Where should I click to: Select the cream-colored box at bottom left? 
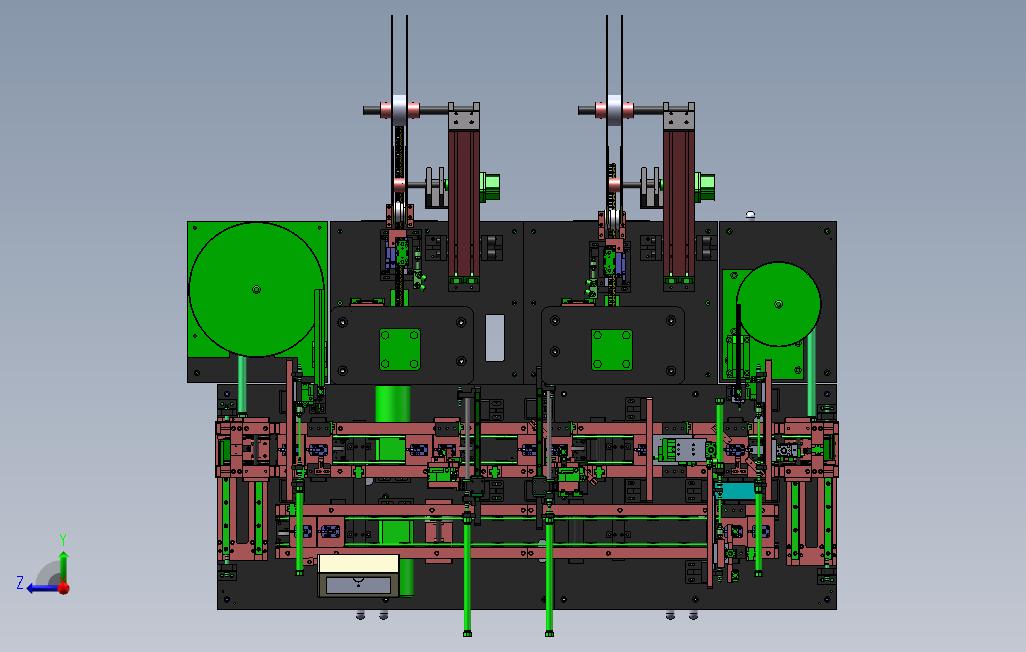[x=358, y=564]
